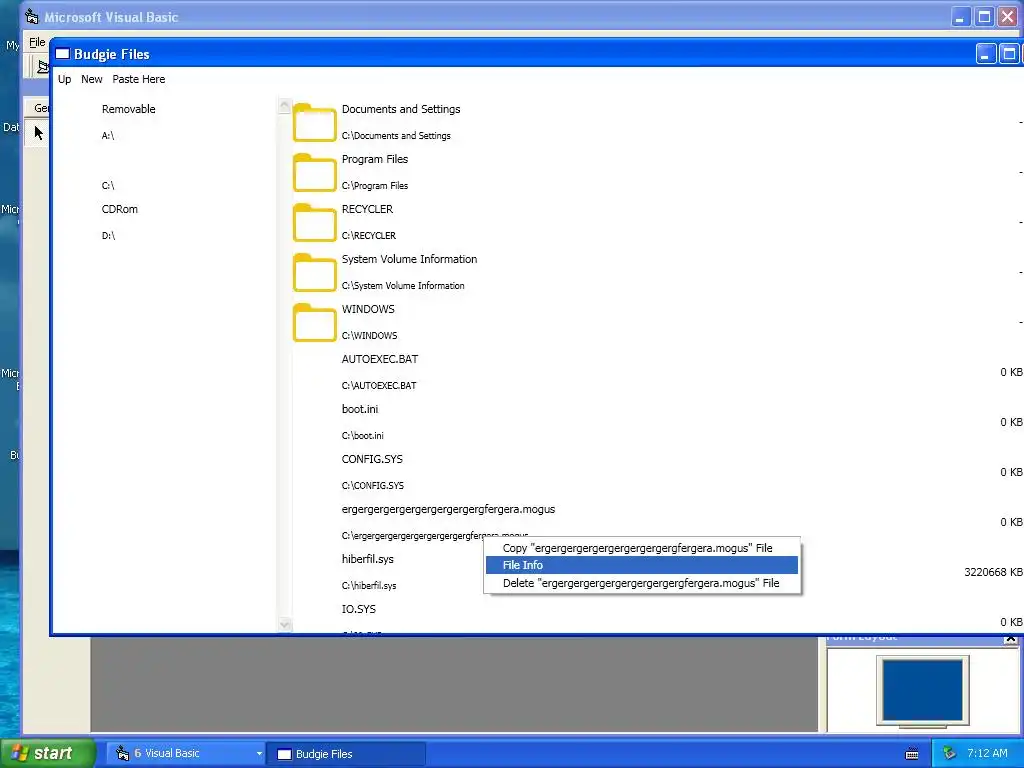Select the IO.SYS file name

point(359,609)
